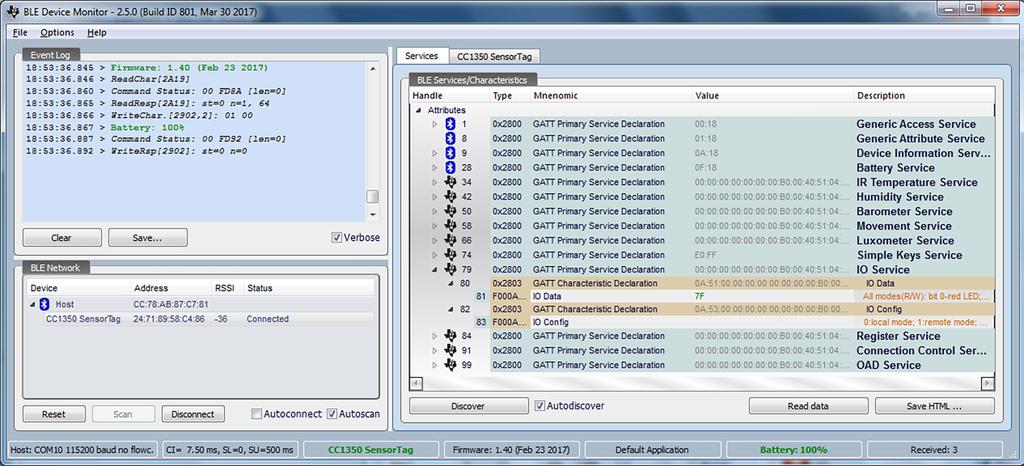
Task: Open the File menu
Action: [20, 33]
